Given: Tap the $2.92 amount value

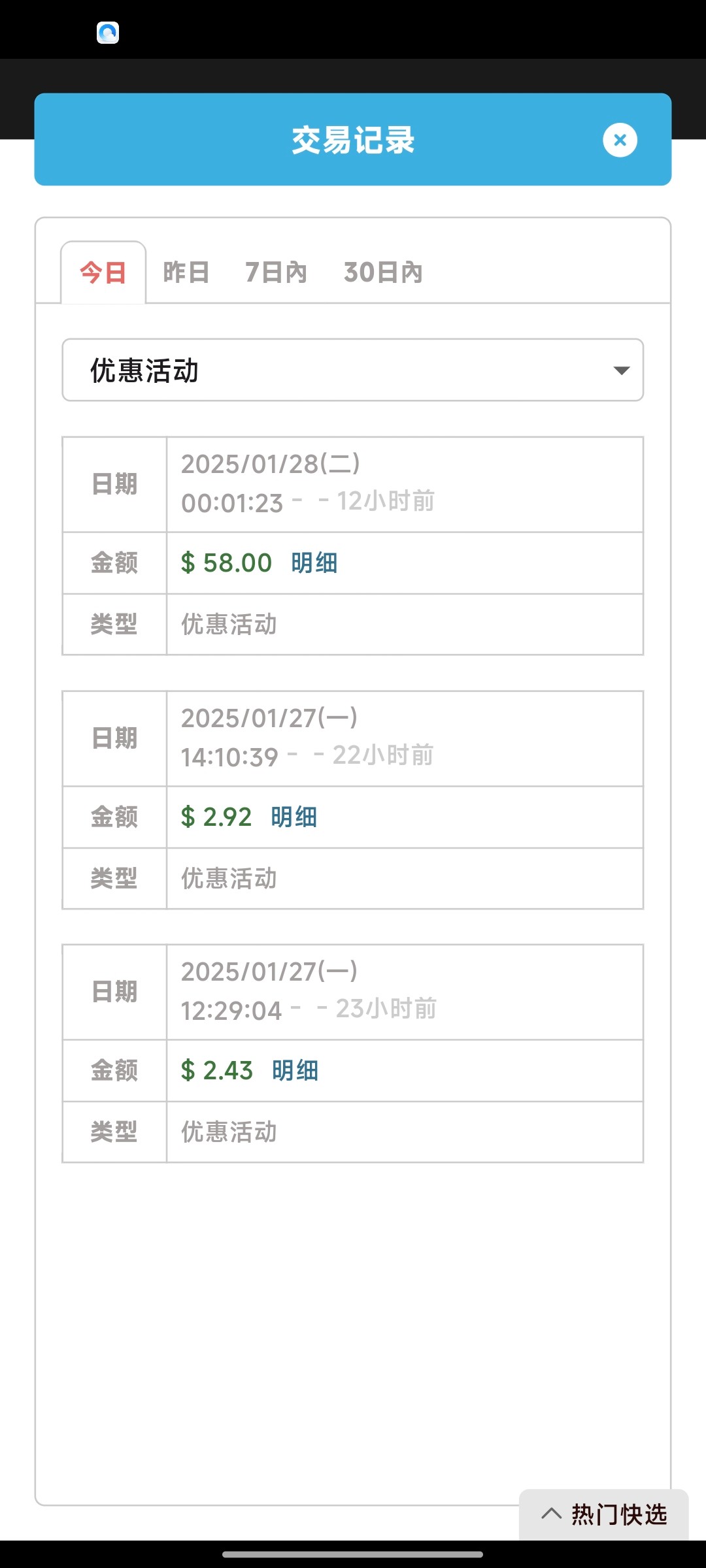Looking at the screenshot, I should click(216, 817).
